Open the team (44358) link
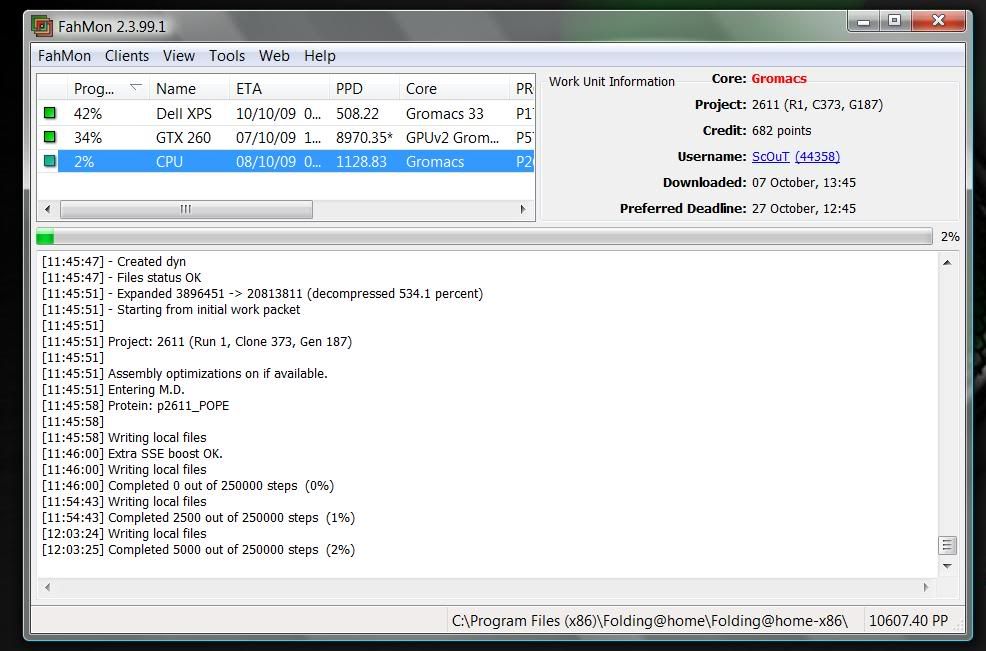Image resolution: width=986 pixels, height=651 pixels. 817,157
